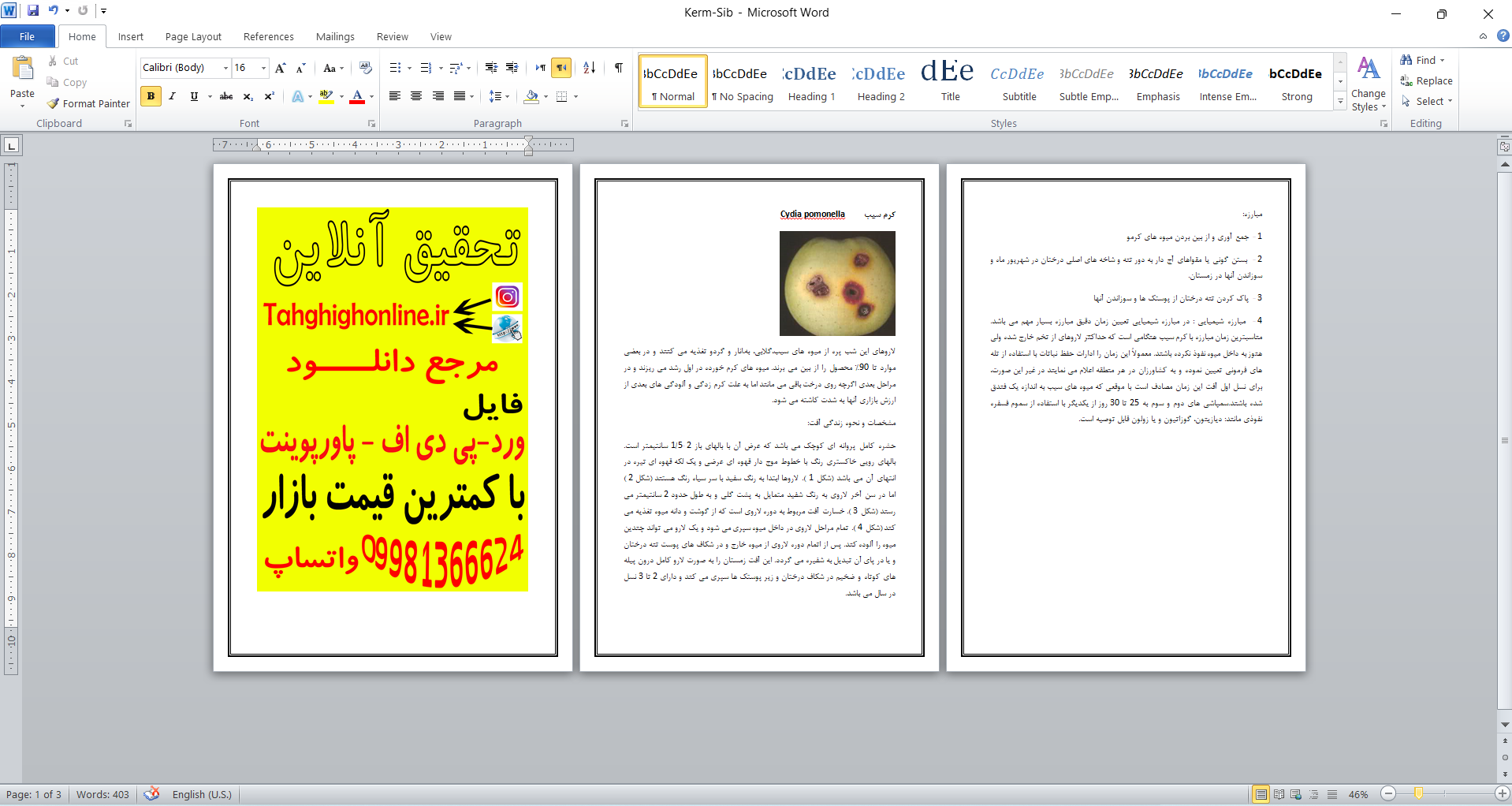Open the Change Case Aa dropdown
This screenshot has height=806, width=1512.
(333, 68)
